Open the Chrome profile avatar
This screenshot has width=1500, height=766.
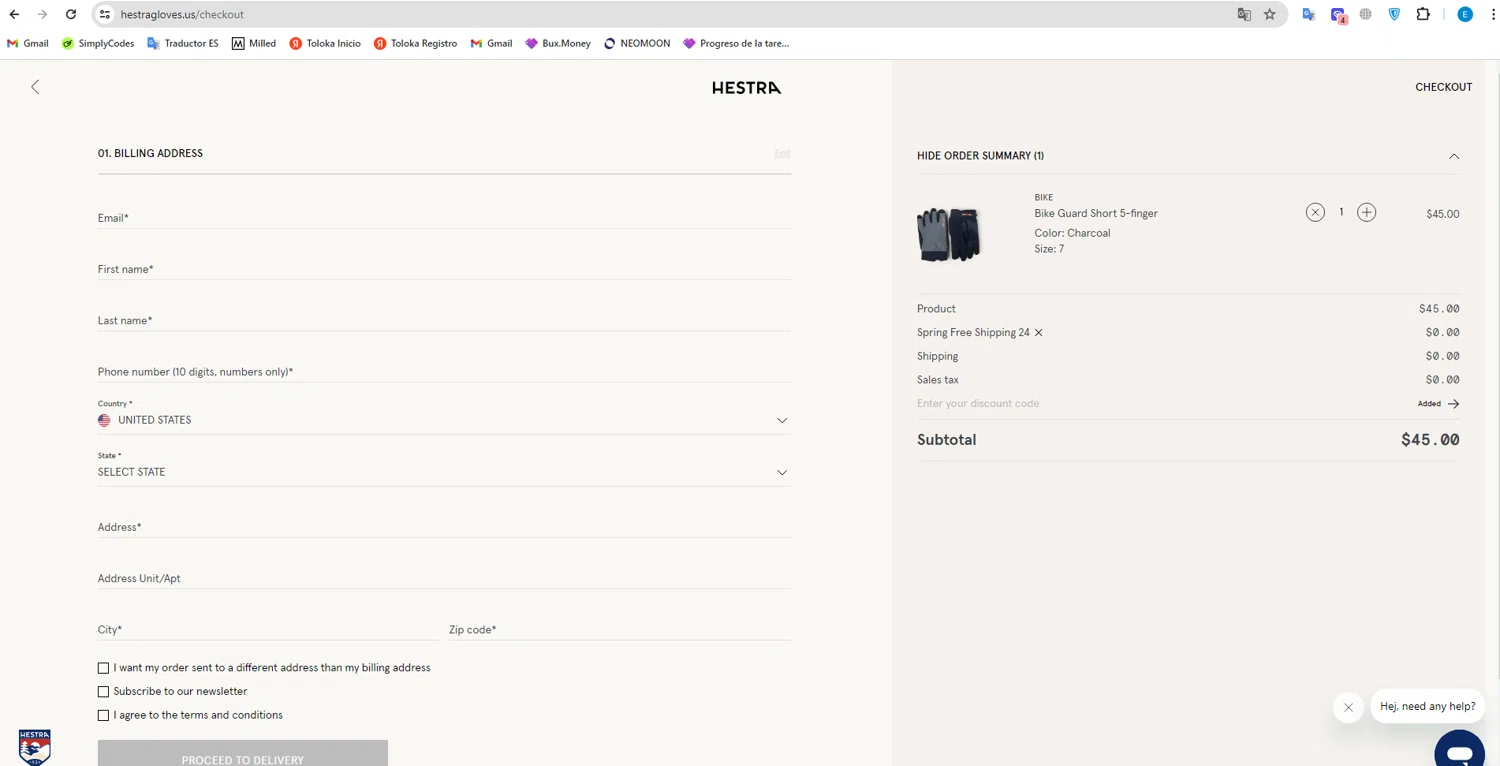click(1465, 14)
